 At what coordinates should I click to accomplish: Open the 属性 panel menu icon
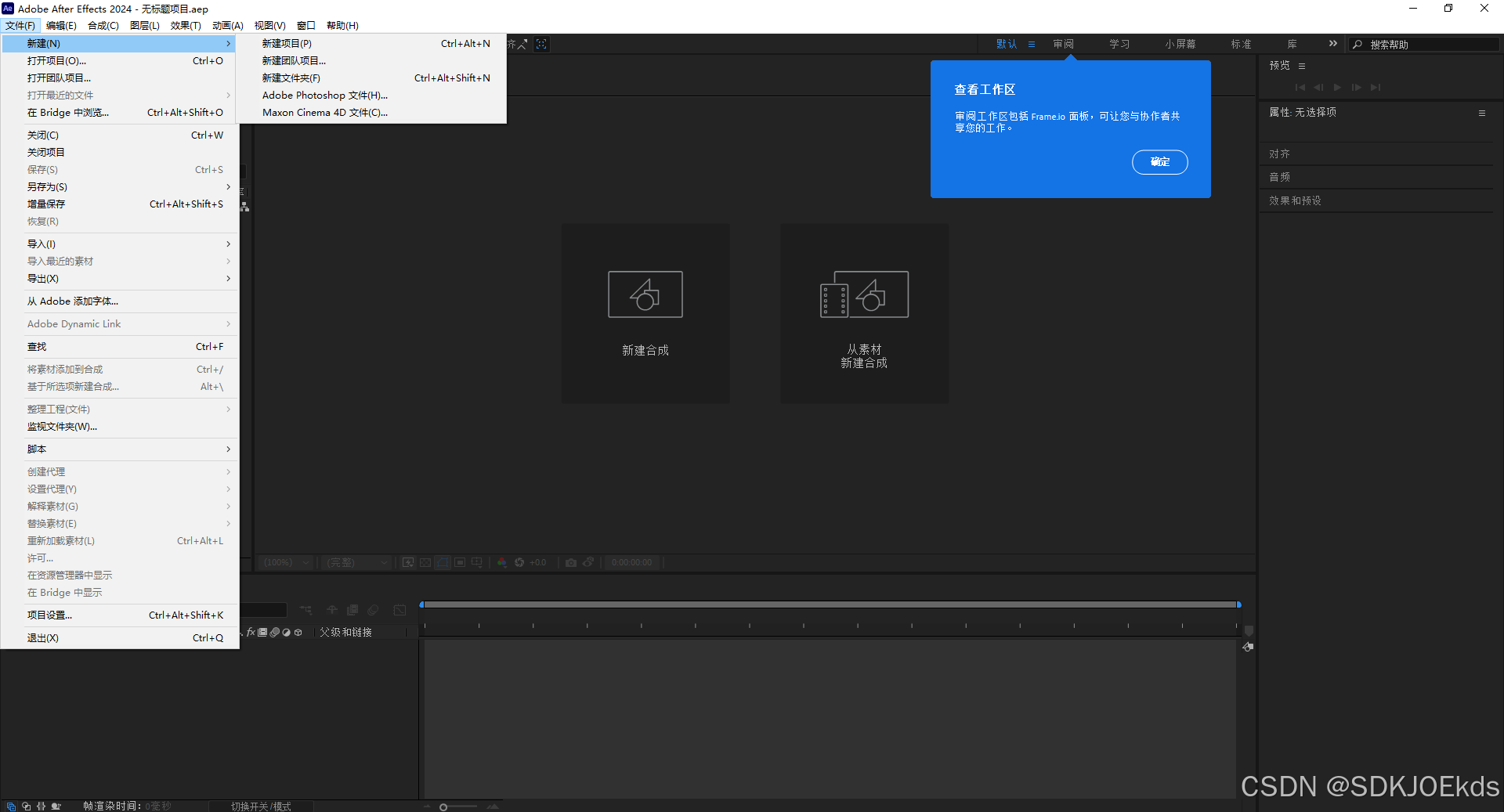pyautogui.click(x=1482, y=113)
